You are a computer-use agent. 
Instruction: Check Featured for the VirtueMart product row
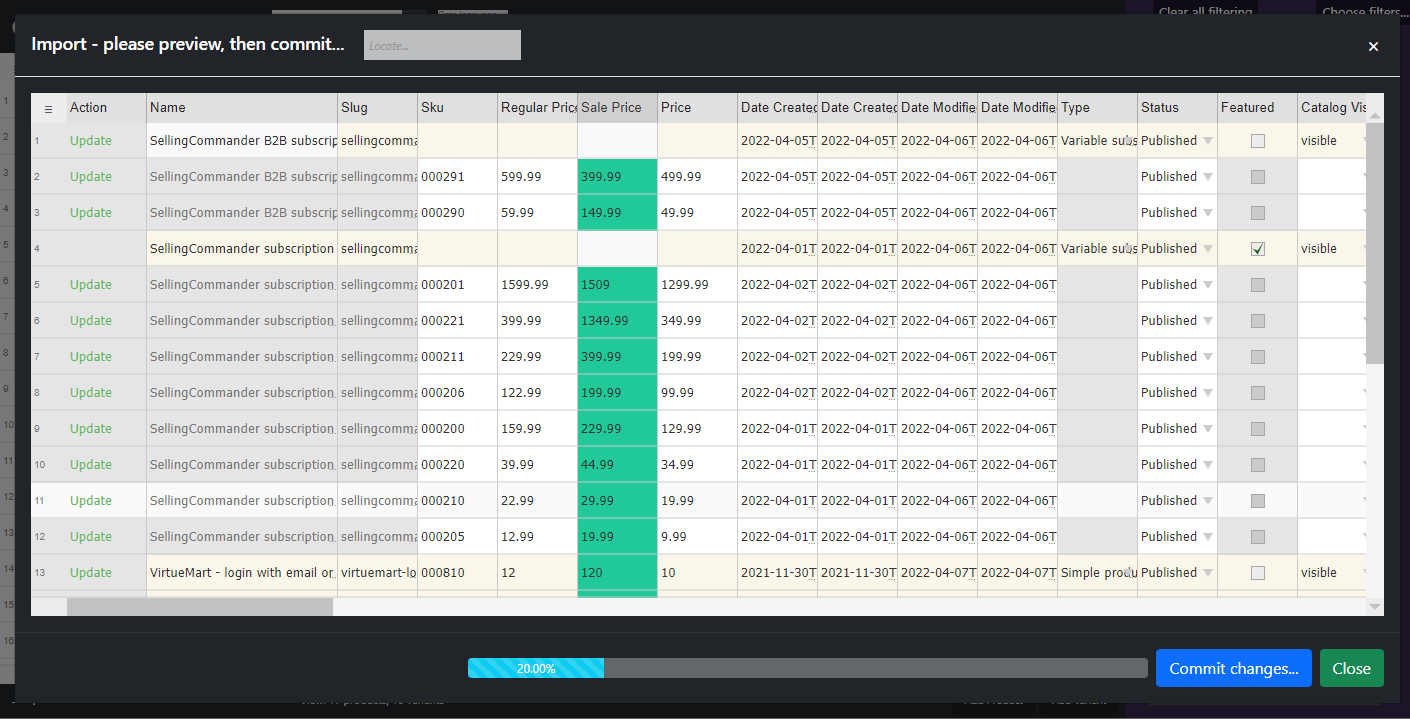pyautogui.click(x=1257, y=572)
